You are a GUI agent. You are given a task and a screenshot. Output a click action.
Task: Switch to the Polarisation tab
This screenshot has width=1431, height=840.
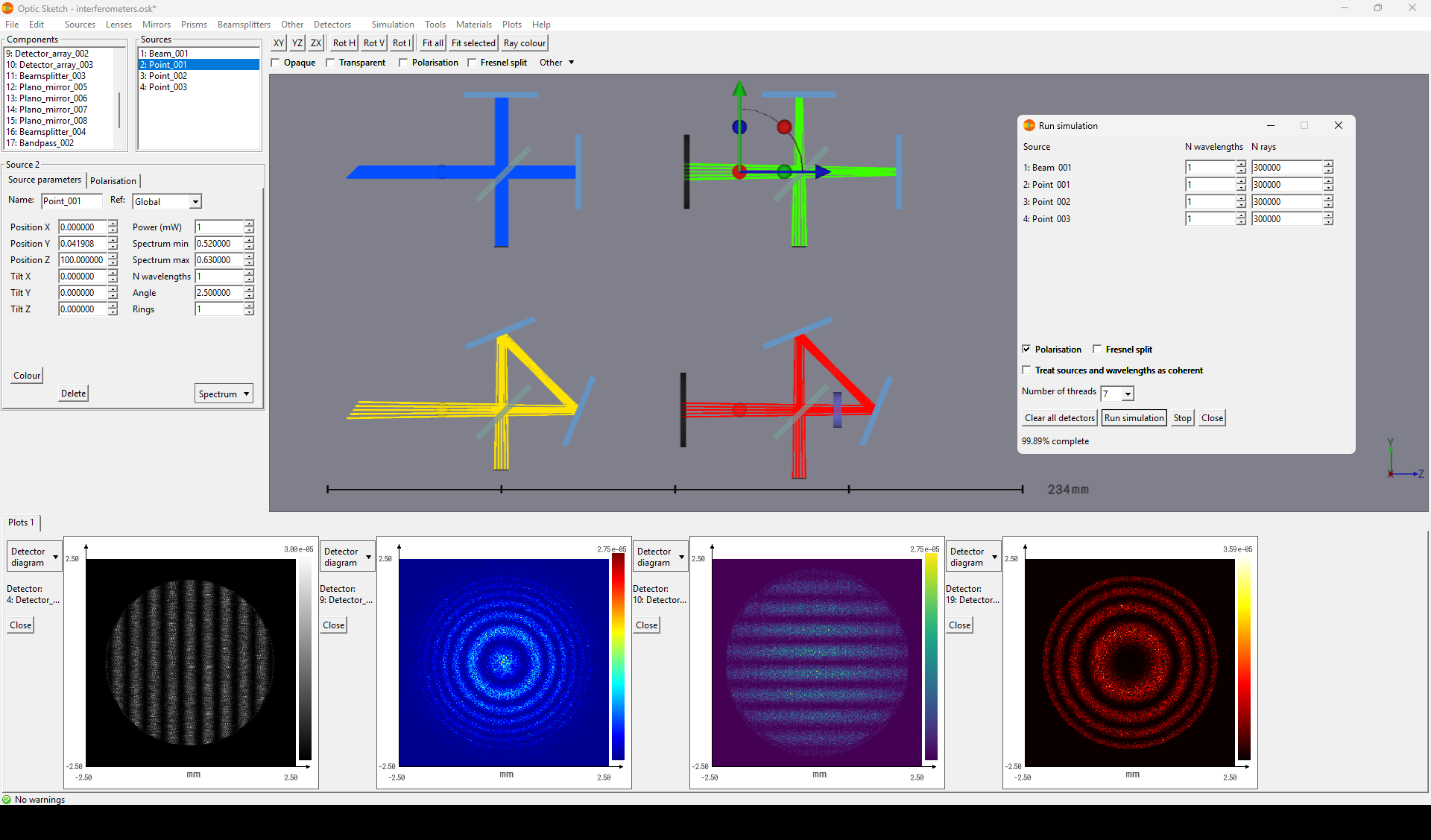point(113,180)
